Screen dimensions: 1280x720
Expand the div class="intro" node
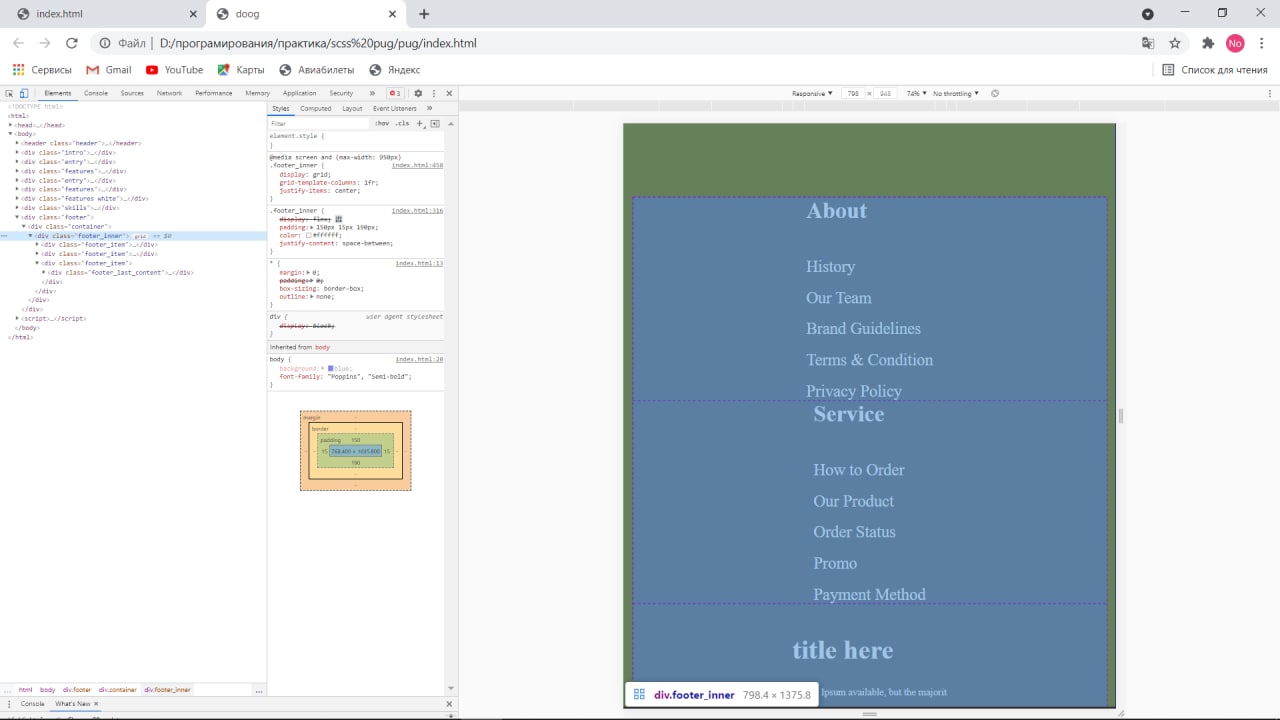tap(18, 152)
